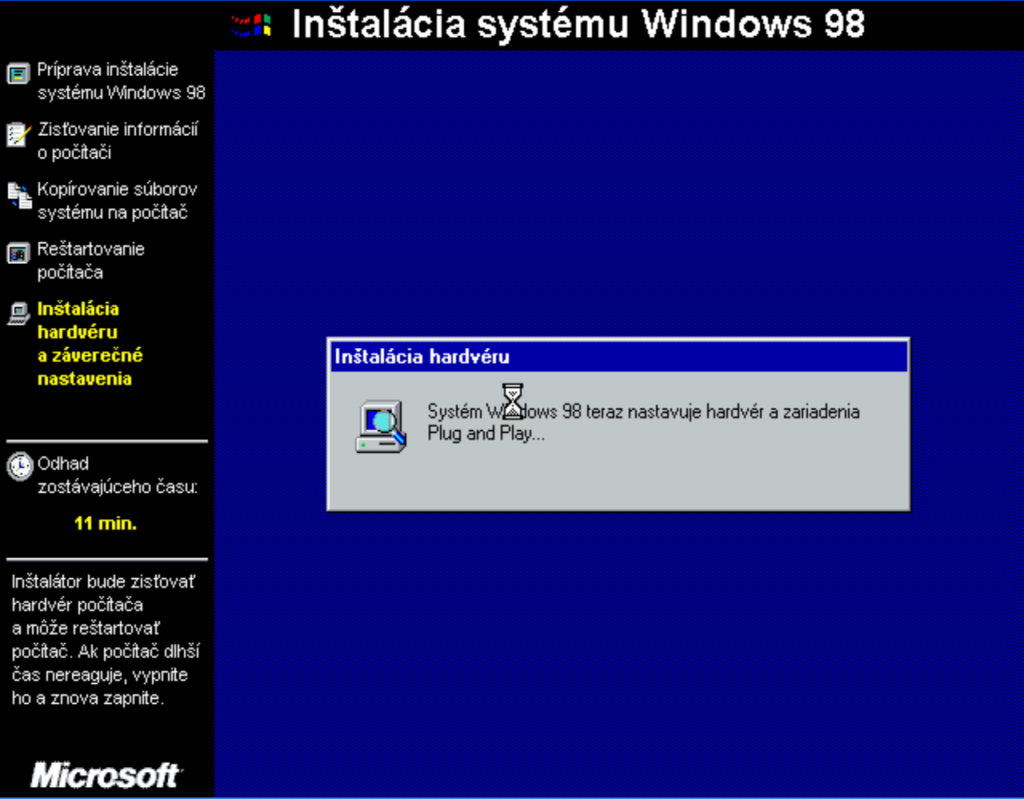Screen dimensions: 1024x799
Task: Select the "Zisťovanie informácií o počítači" step text
Action: point(118,141)
